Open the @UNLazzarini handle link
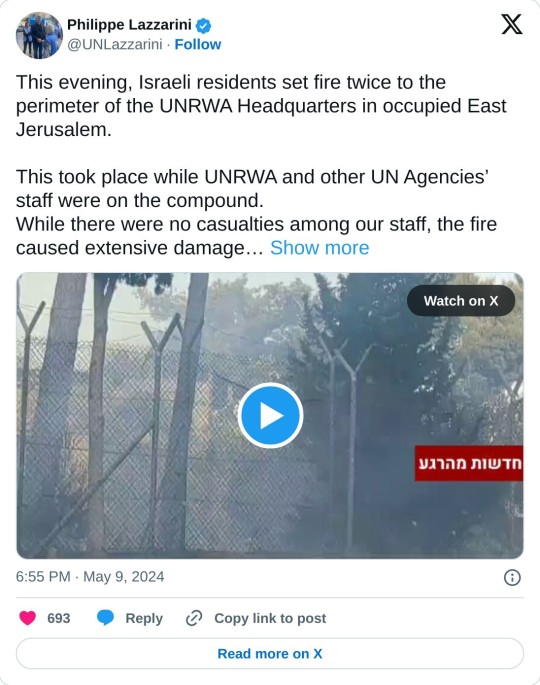Image resolution: width=540 pixels, height=685 pixels. (x=114, y=44)
